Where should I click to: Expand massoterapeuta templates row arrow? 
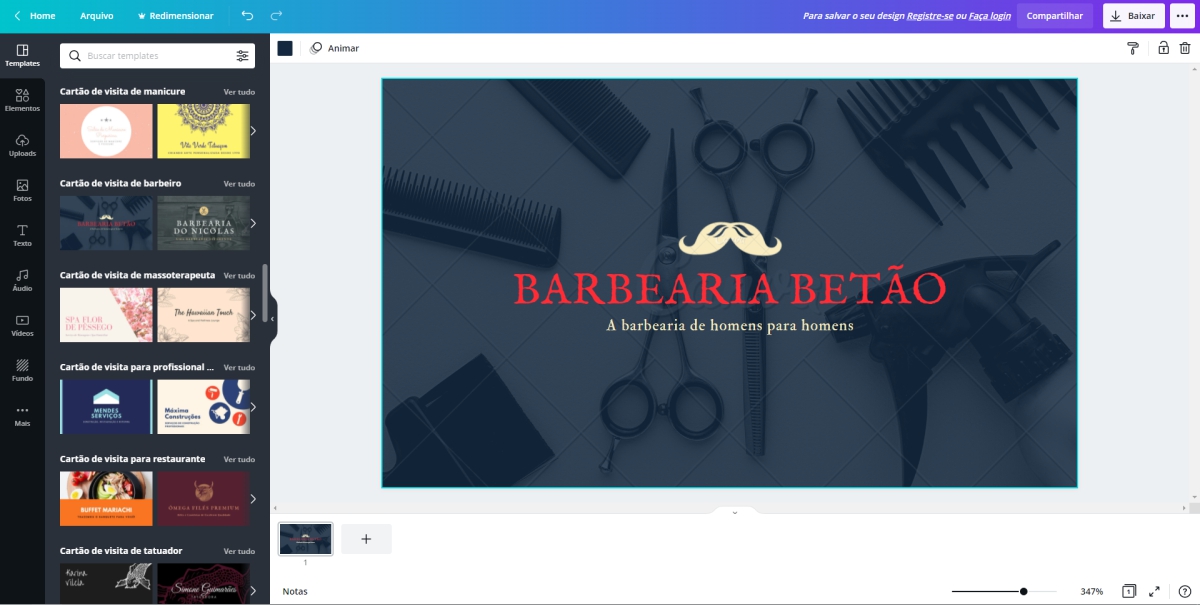(x=253, y=315)
